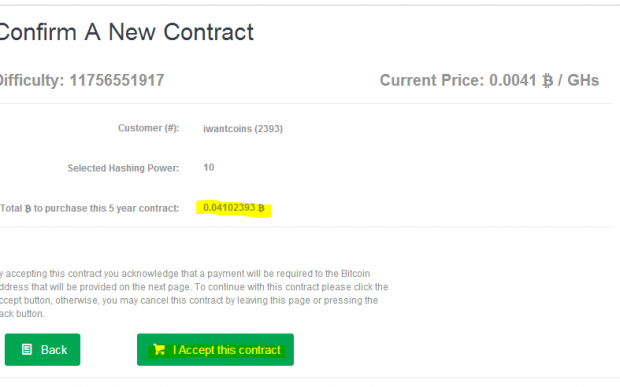Click the contract acknowledgement paragraph text
The image size is (620, 387).
(x=194, y=294)
